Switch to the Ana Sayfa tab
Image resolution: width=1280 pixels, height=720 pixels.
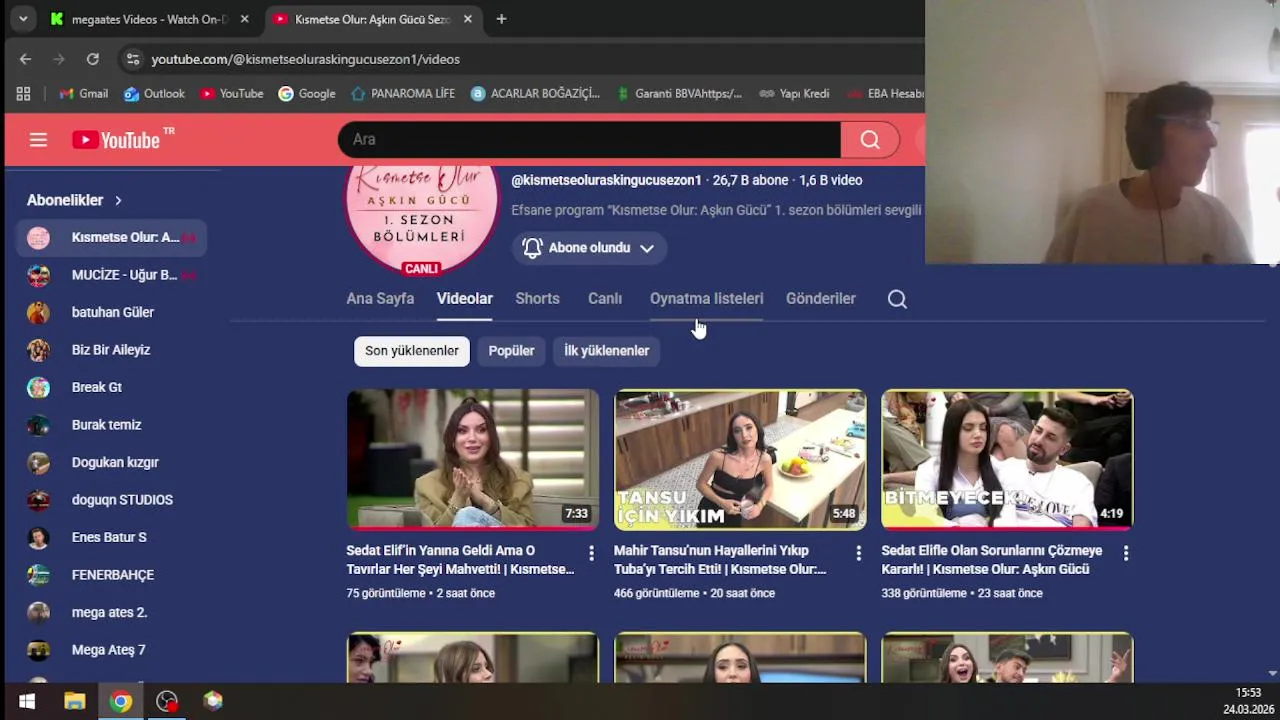[x=380, y=299]
